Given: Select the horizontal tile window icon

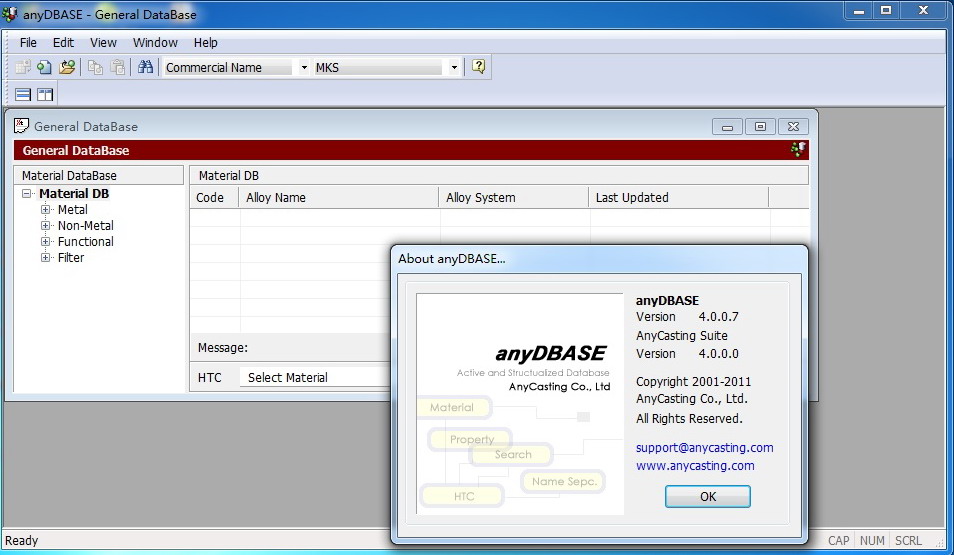Looking at the screenshot, I should (x=23, y=94).
